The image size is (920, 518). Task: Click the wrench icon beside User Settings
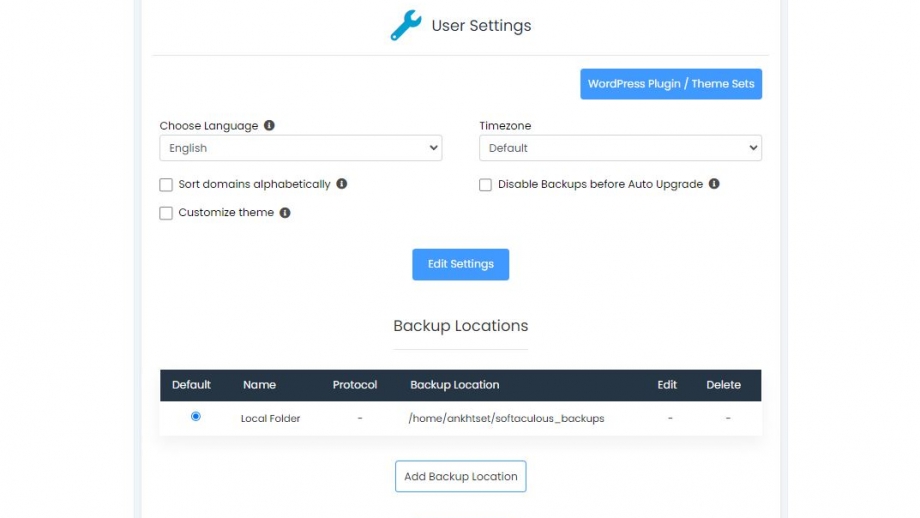coord(406,25)
